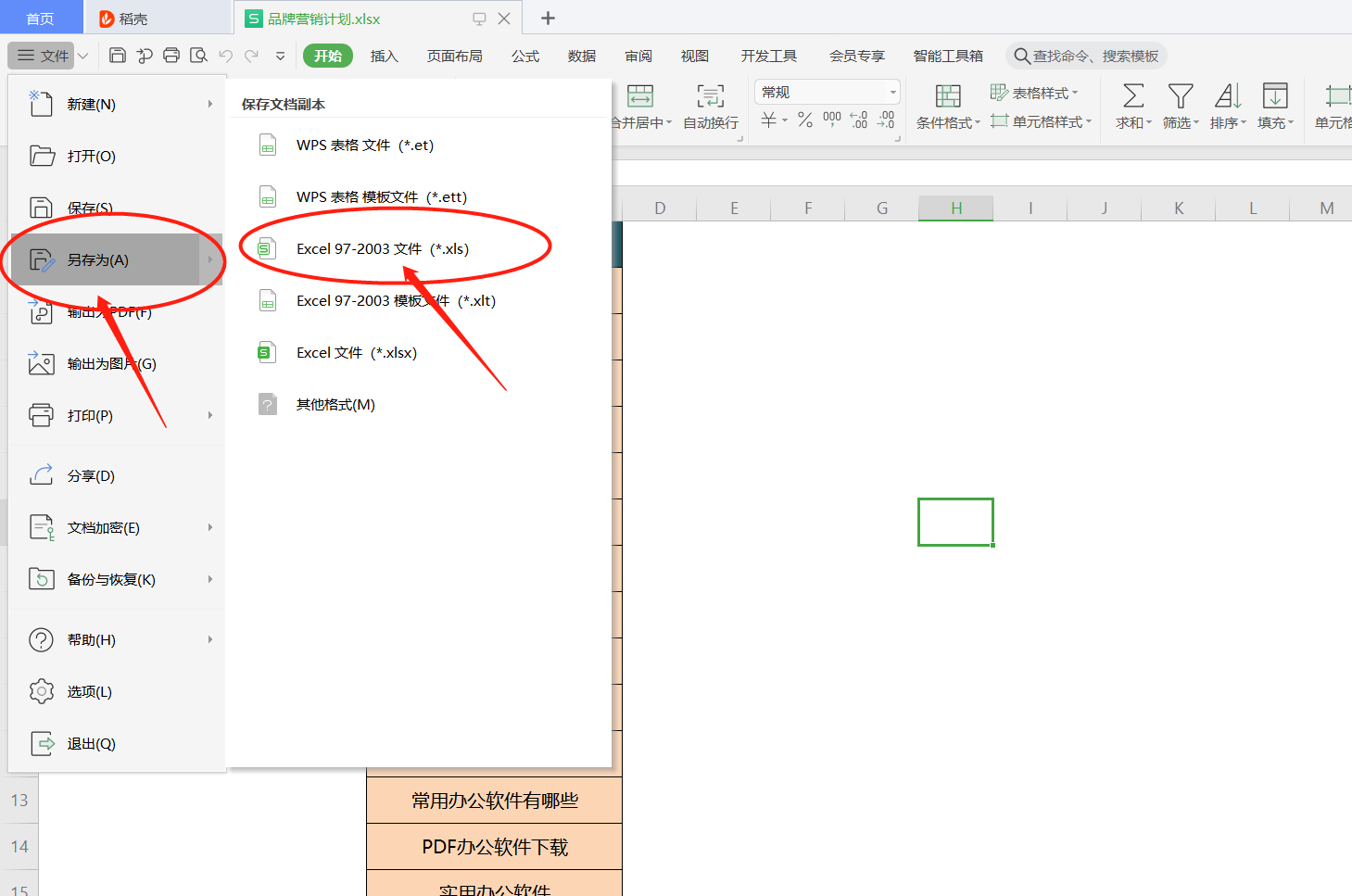Select 打印(P) in the file menu
This screenshot has height=896, width=1352.
117,415
